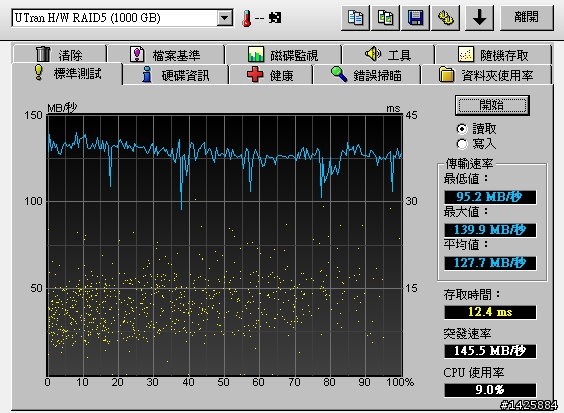Viewport: 564px width, 413px height.
Task: Click the 開始 button
Action: pyautogui.click(x=492, y=105)
